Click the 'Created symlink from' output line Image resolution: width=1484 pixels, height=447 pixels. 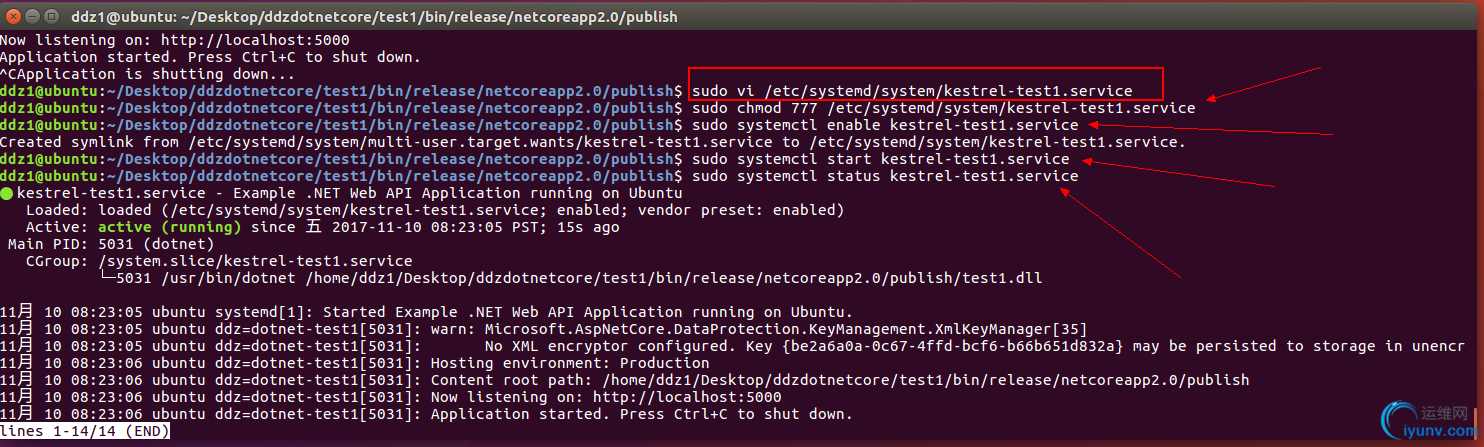(x=593, y=142)
